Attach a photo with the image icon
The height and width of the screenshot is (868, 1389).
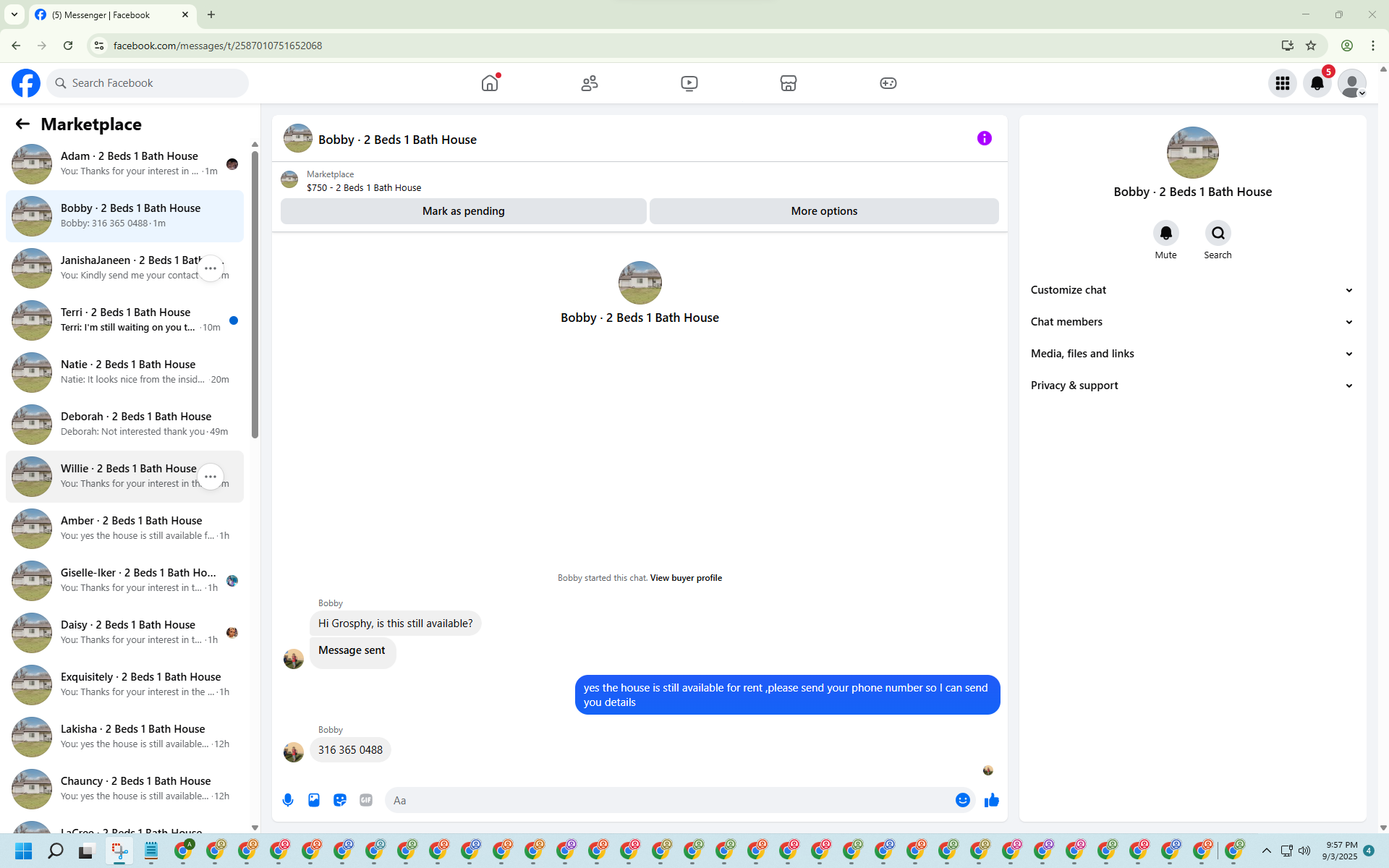point(314,800)
